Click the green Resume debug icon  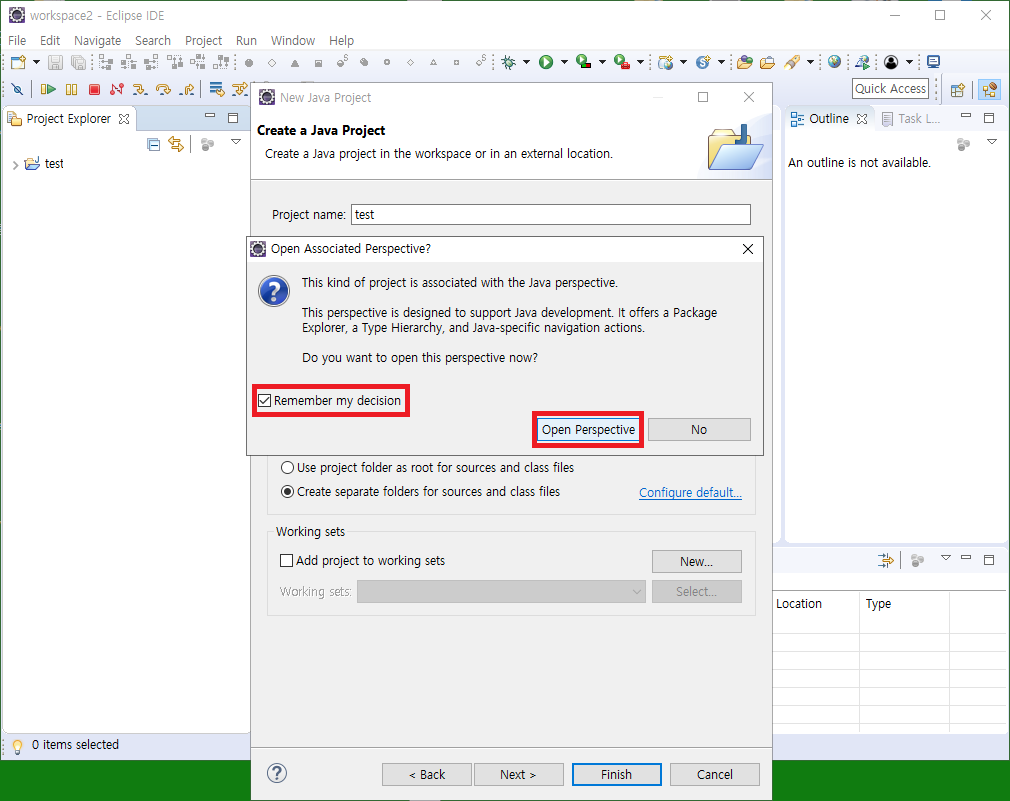(x=48, y=89)
